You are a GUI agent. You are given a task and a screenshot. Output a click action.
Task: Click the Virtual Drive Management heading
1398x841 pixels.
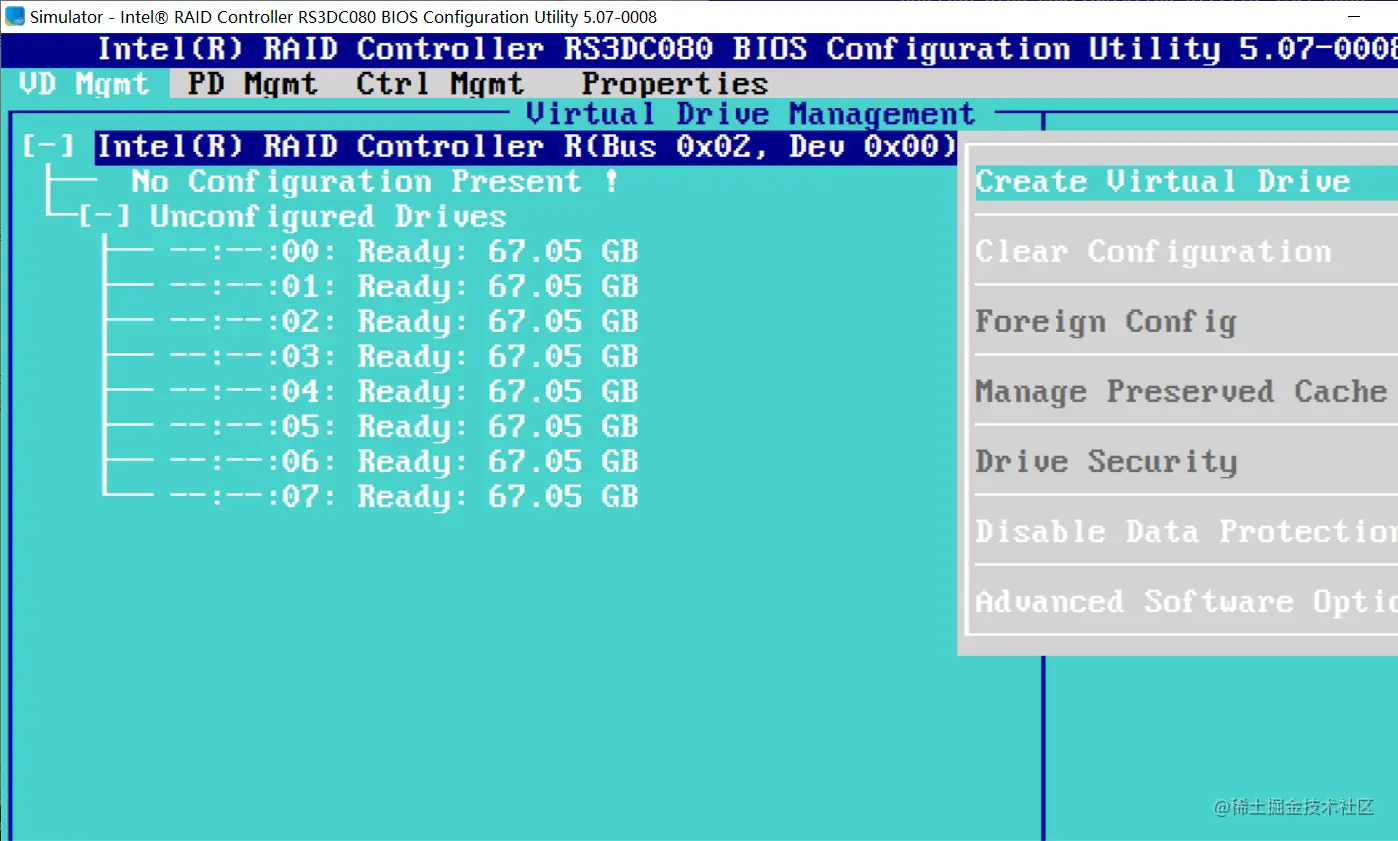(750, 114)
